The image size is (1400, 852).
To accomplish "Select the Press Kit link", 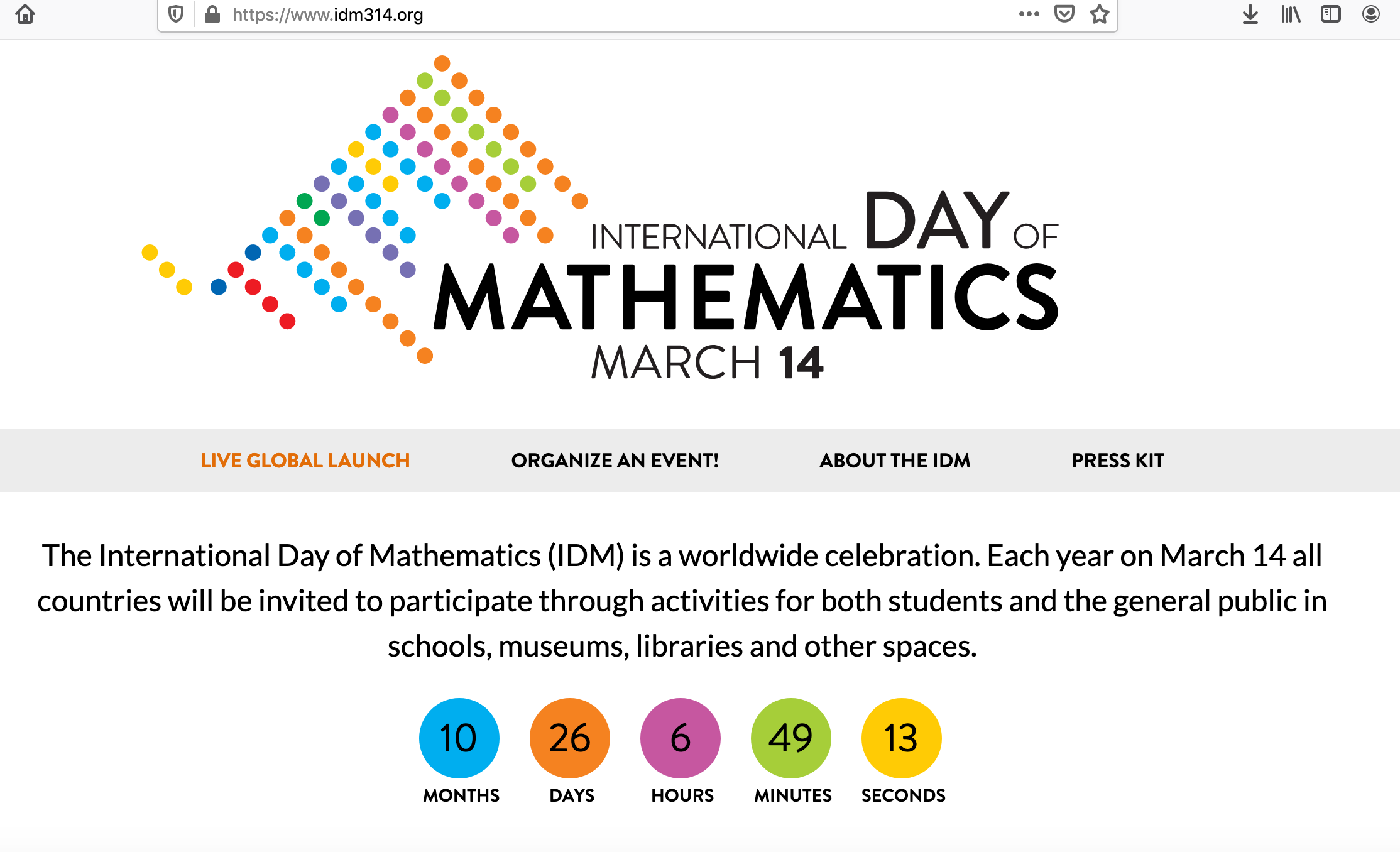I will [x=1118, y=461].
